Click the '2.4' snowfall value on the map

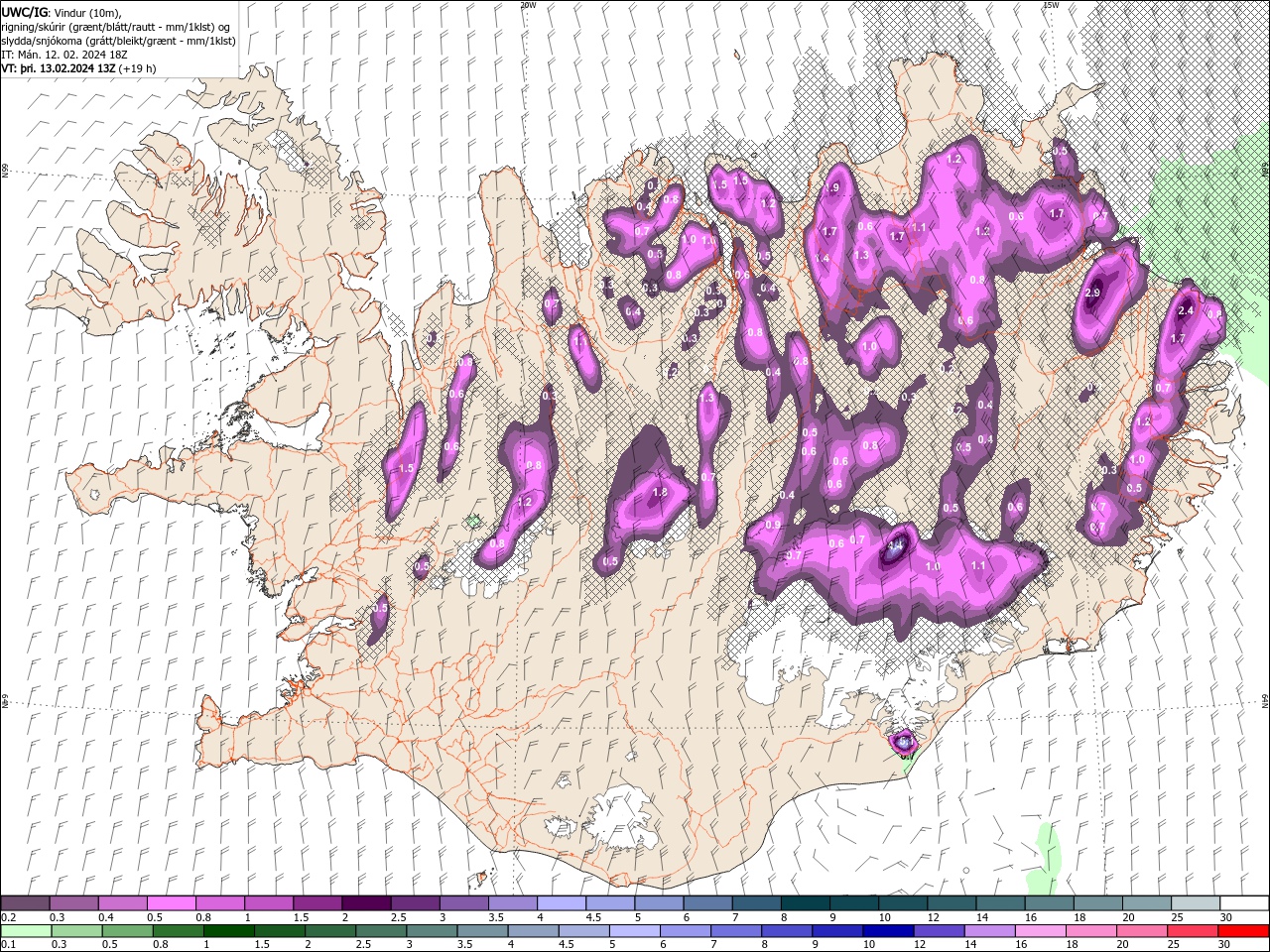point(1185,310)
